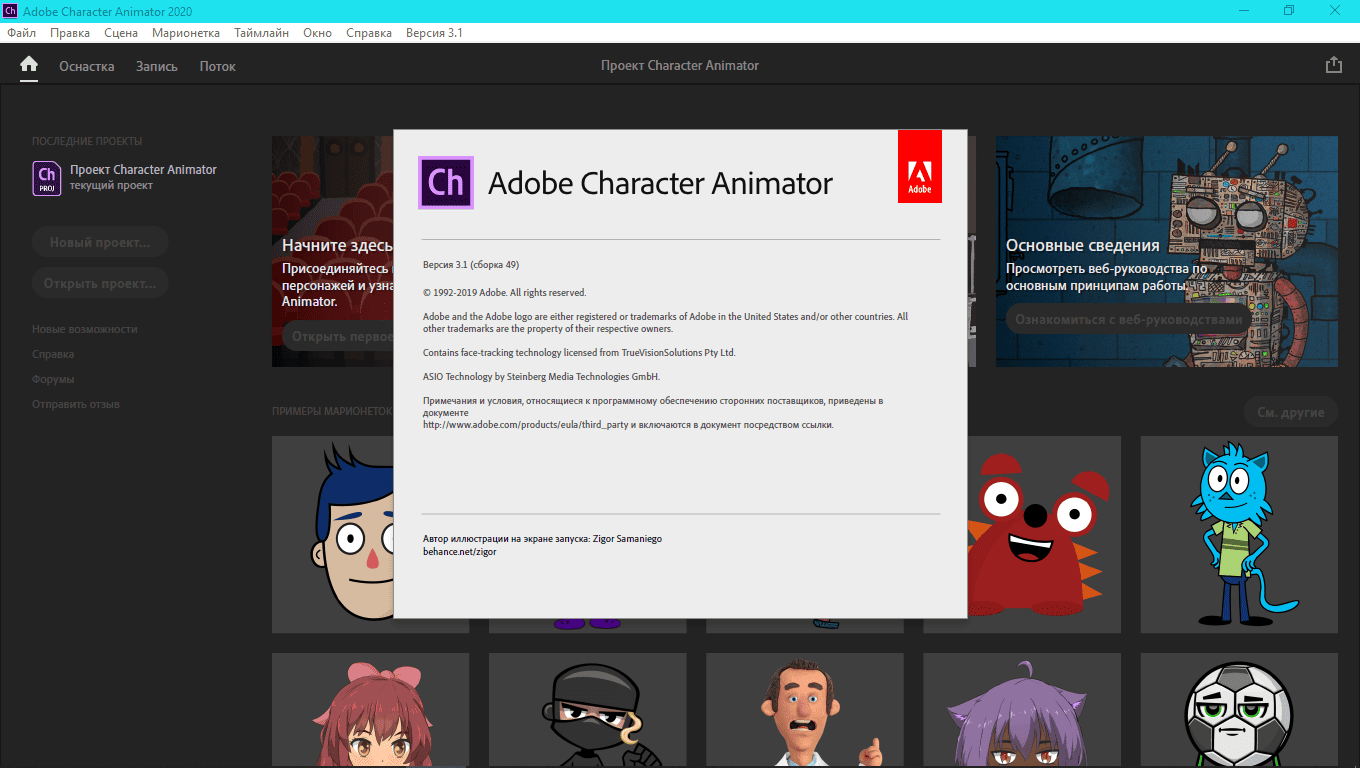Open the Форумы link

[x=53, y=379]
